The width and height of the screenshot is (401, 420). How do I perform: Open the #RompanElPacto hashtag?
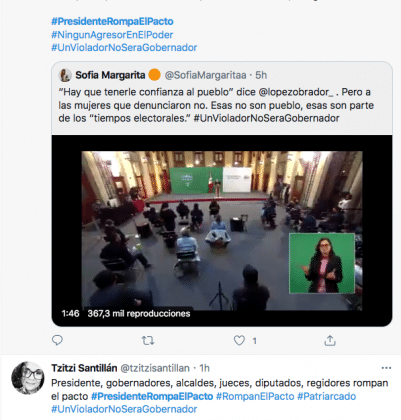(x=255, y=396)
